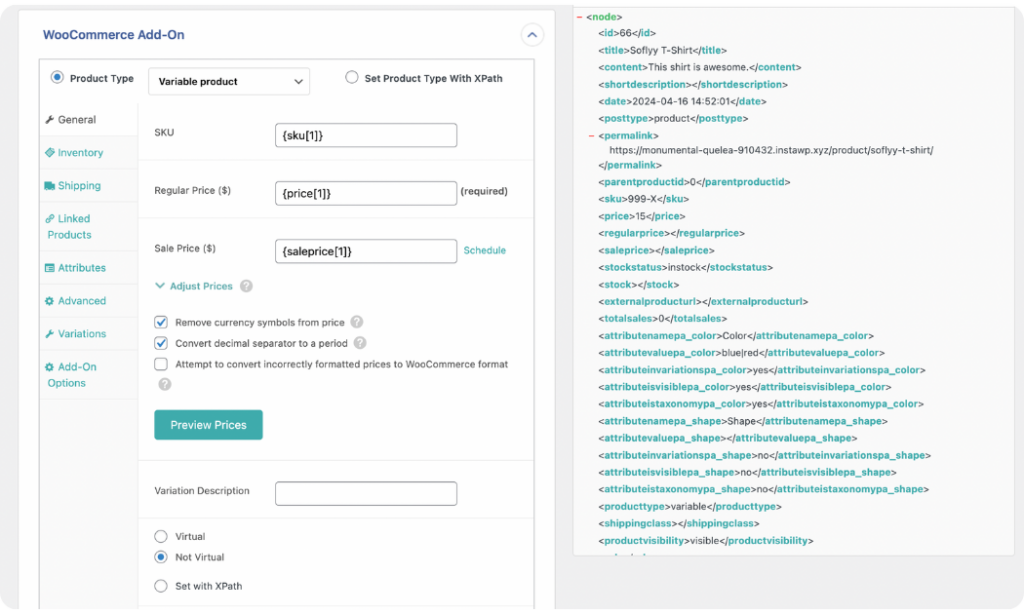This screenshot has height=614, width=1024.
Task: Open the Variable product dropdown
Action: (229, 82)
